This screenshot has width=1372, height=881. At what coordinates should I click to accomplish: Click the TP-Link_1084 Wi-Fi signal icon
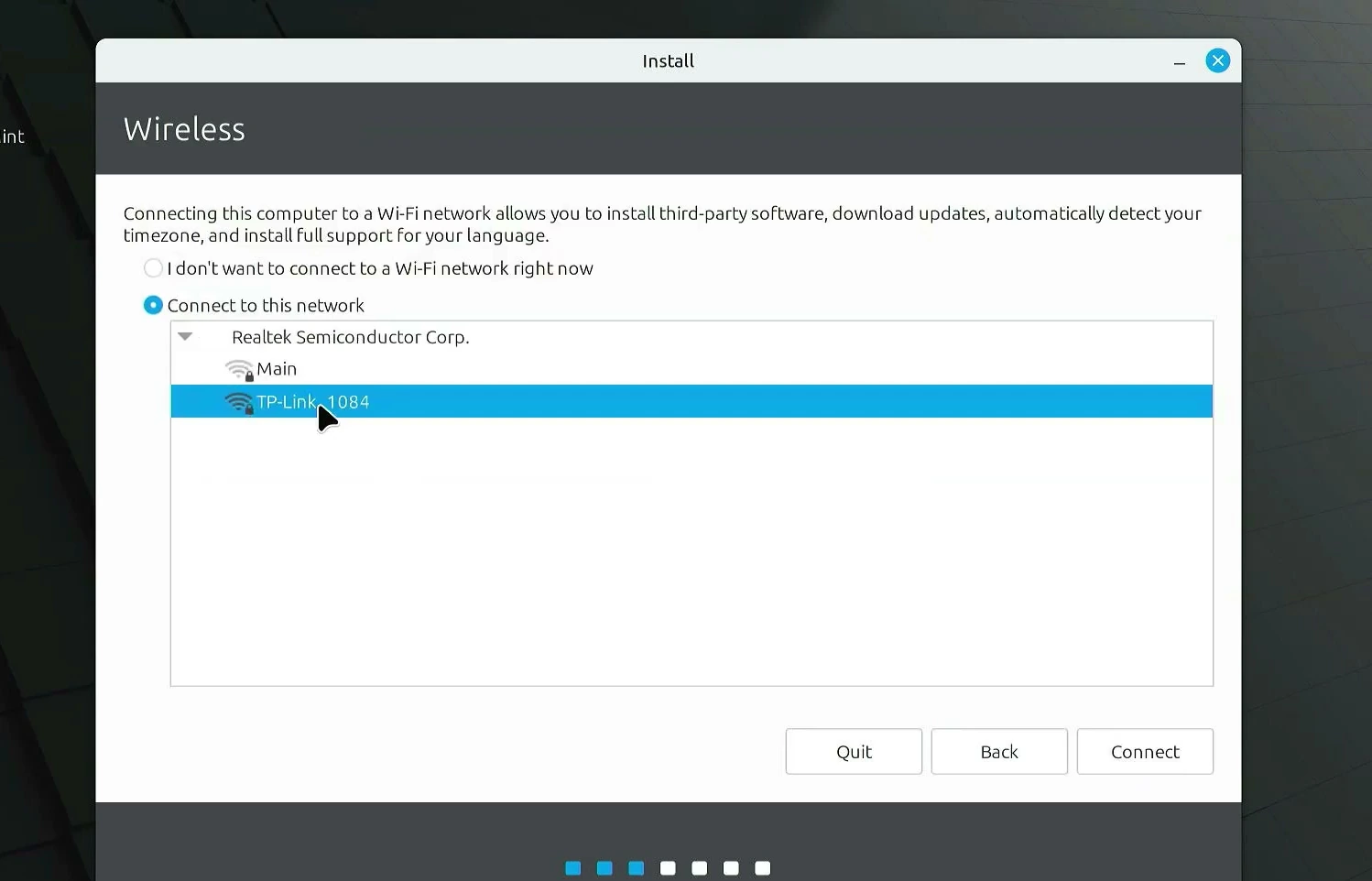pos(239,403)
